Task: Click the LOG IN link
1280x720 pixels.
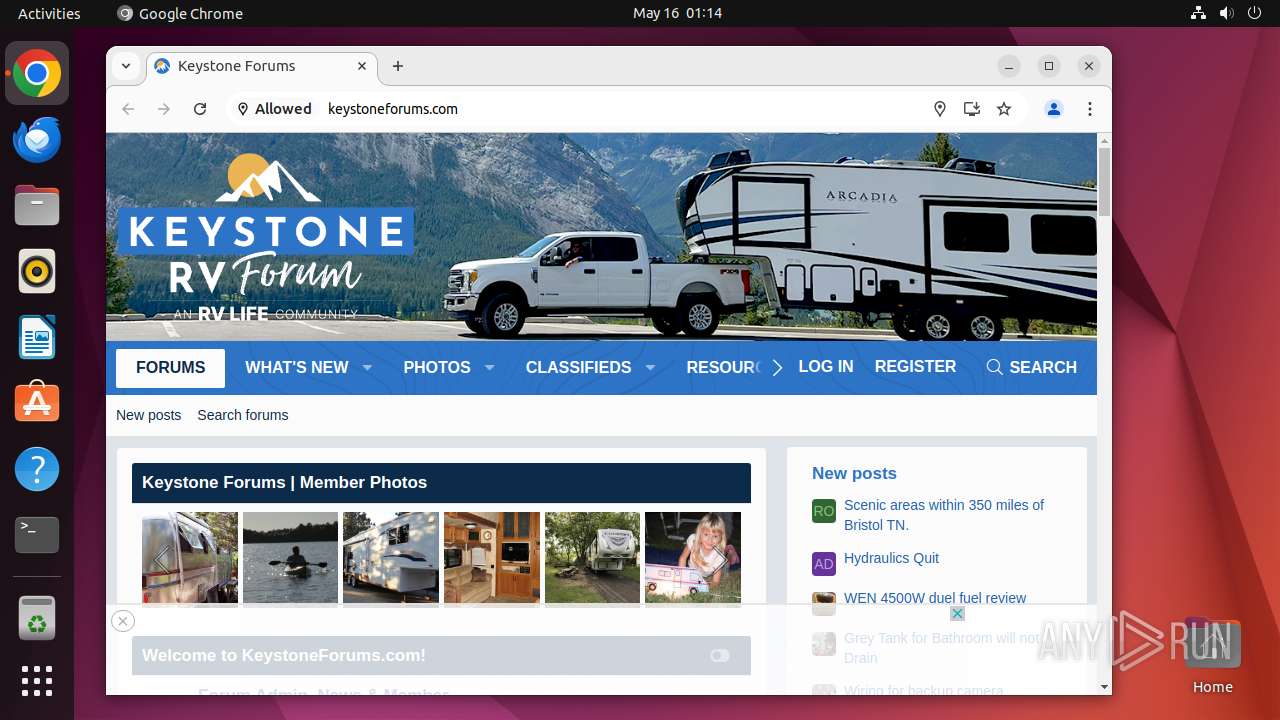Action: coord(826,367)
